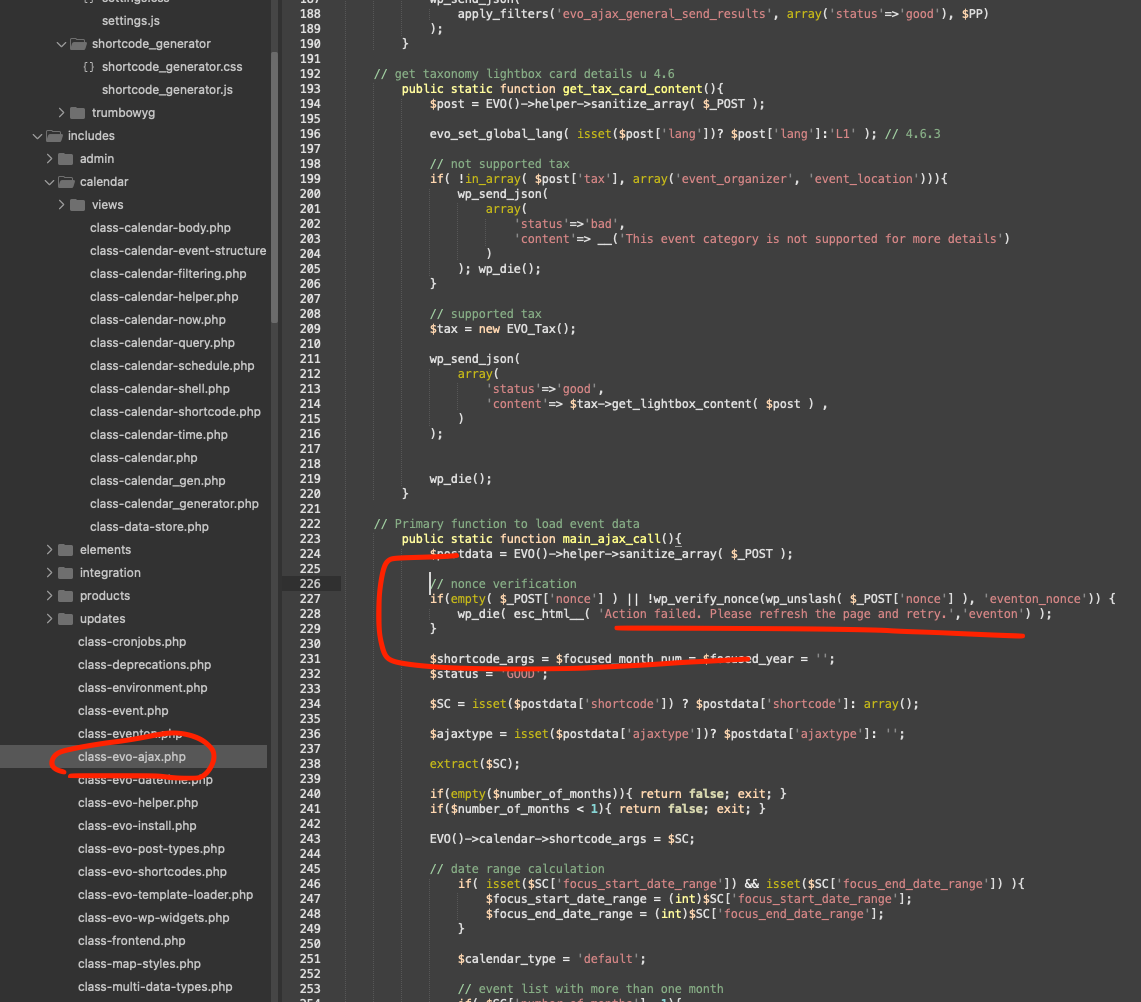Open class-cronjobs.php
Screen dimensions: 1141x1002
[x=132, y=642]
